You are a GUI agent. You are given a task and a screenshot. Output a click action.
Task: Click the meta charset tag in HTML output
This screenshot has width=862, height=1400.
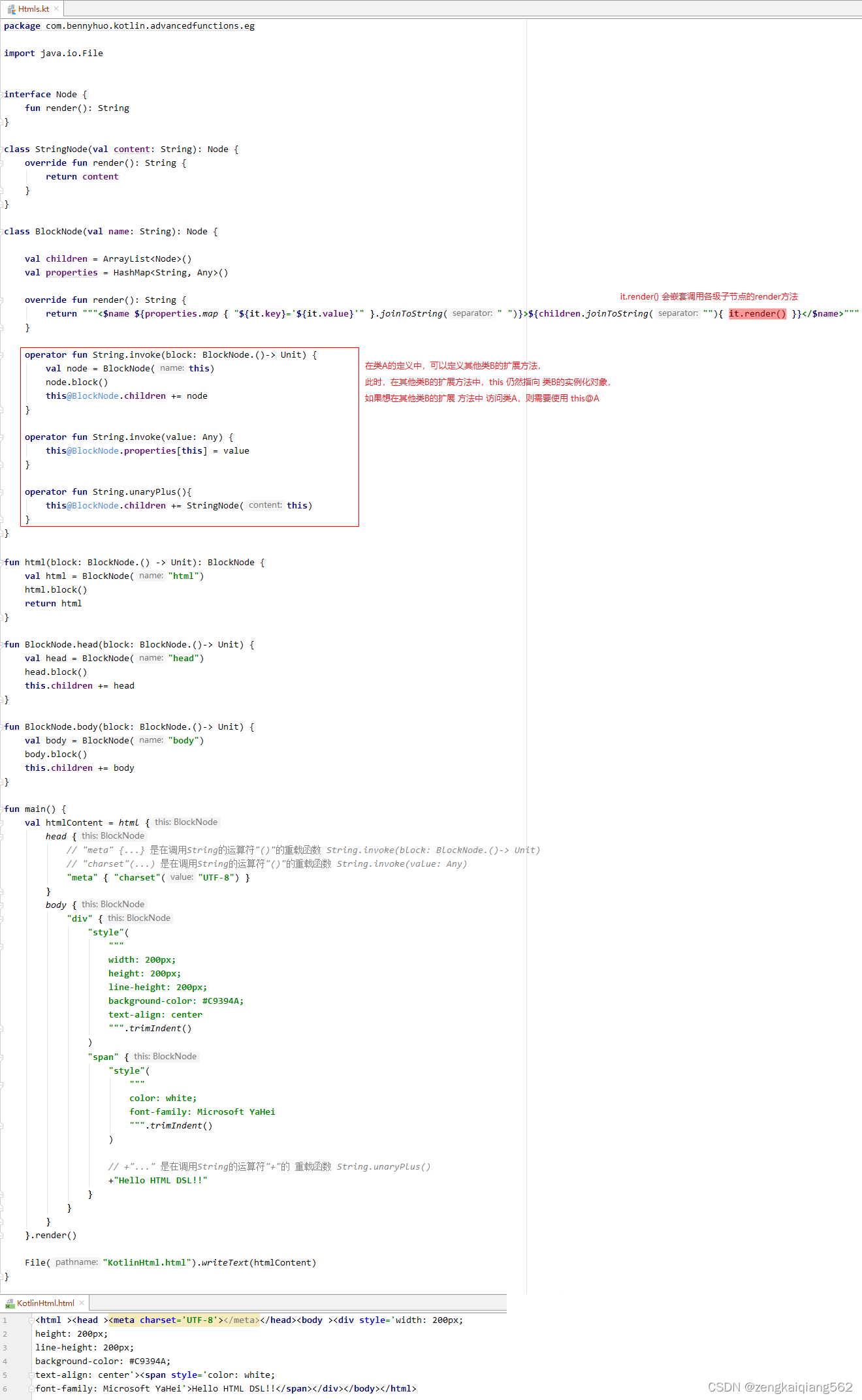click(184, 1320)
